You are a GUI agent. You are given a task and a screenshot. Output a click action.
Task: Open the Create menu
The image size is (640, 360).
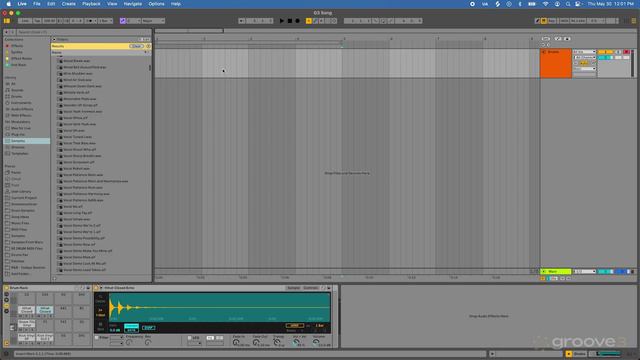[69, 4]
